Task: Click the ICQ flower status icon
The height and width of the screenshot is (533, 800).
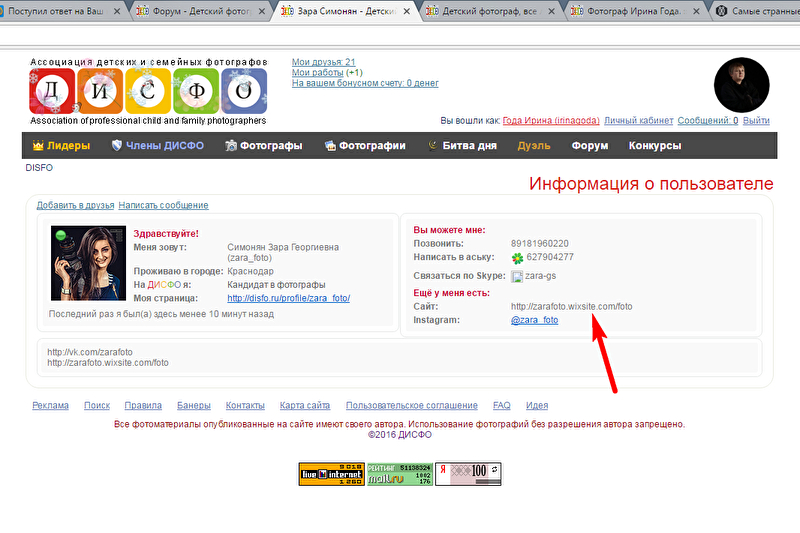Action: coord(517,258)
